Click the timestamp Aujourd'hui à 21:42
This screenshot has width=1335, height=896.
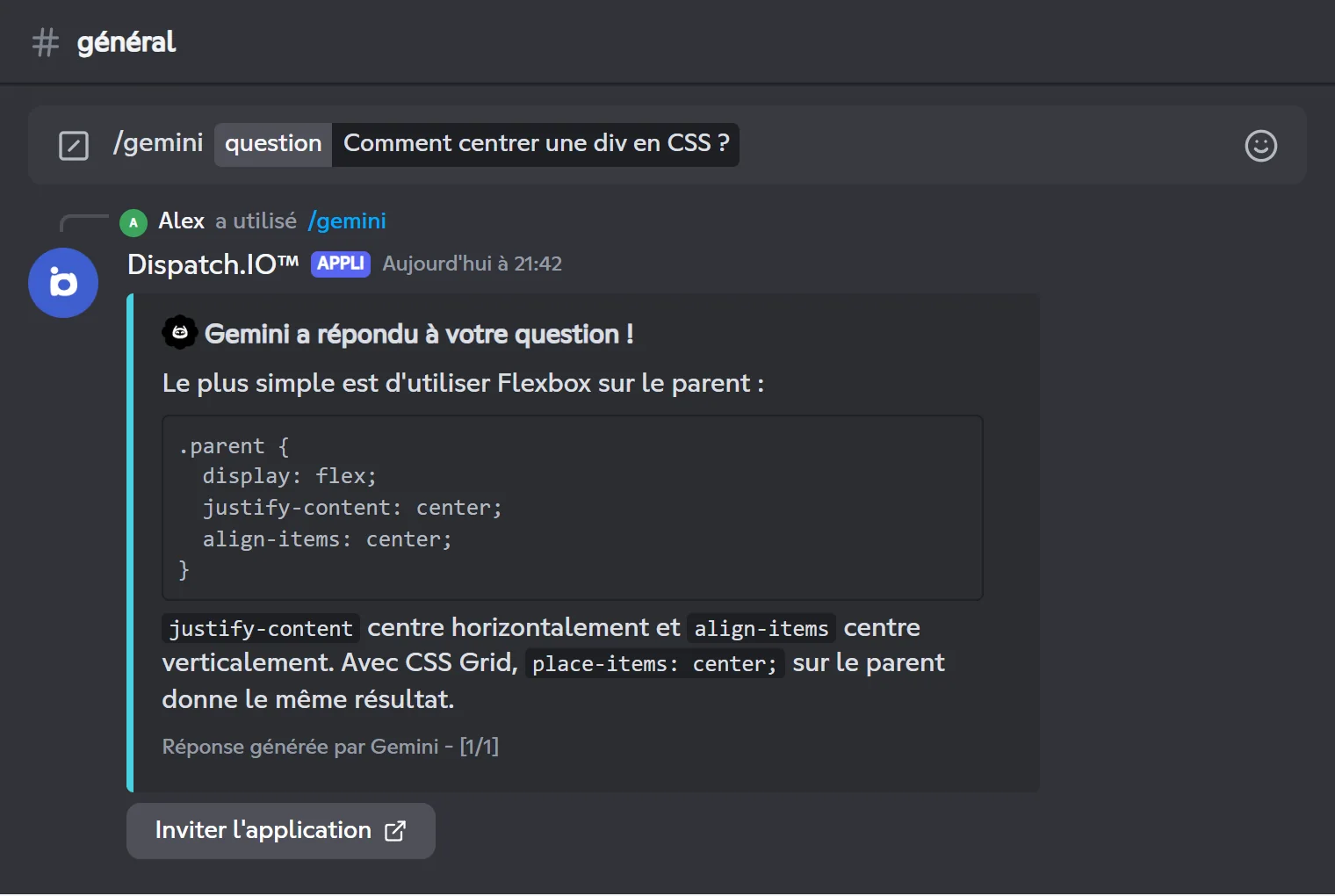click(x=473, y=264)
